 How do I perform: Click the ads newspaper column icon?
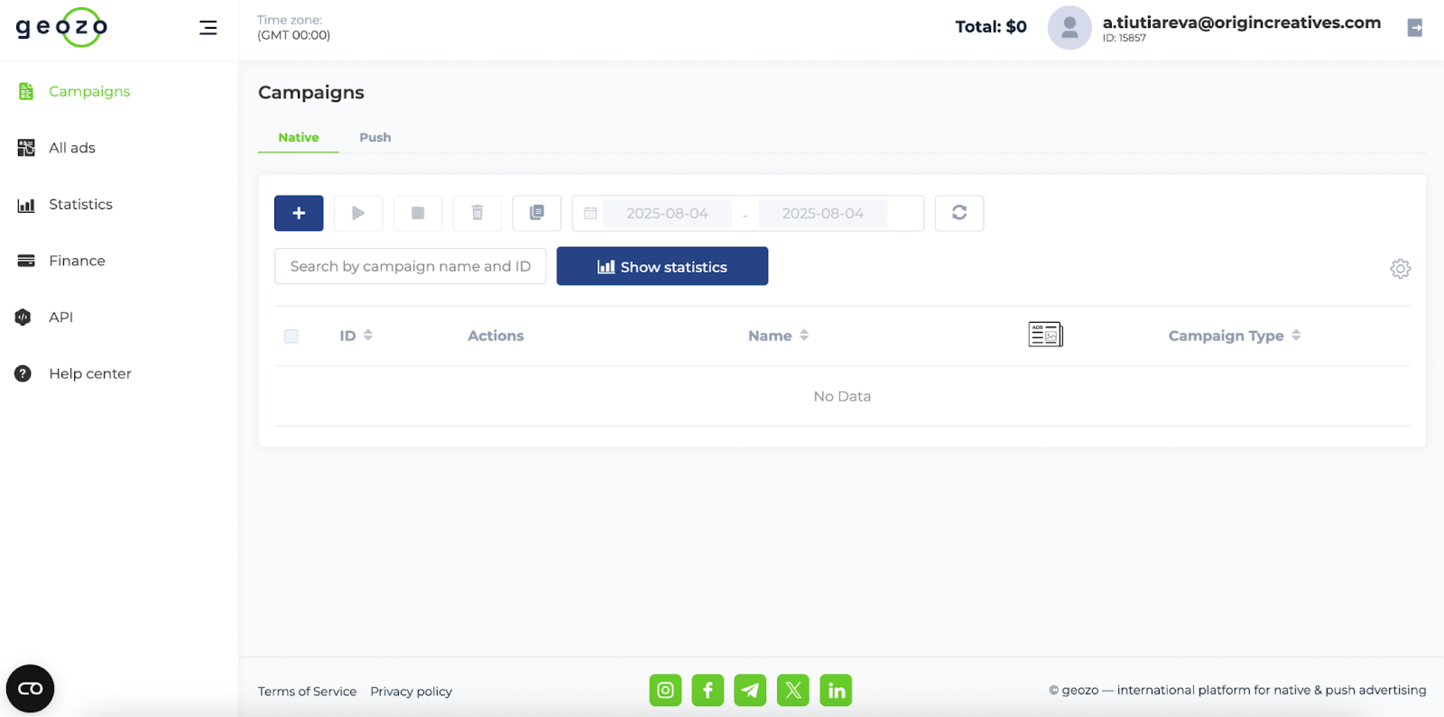[1045, 335]
